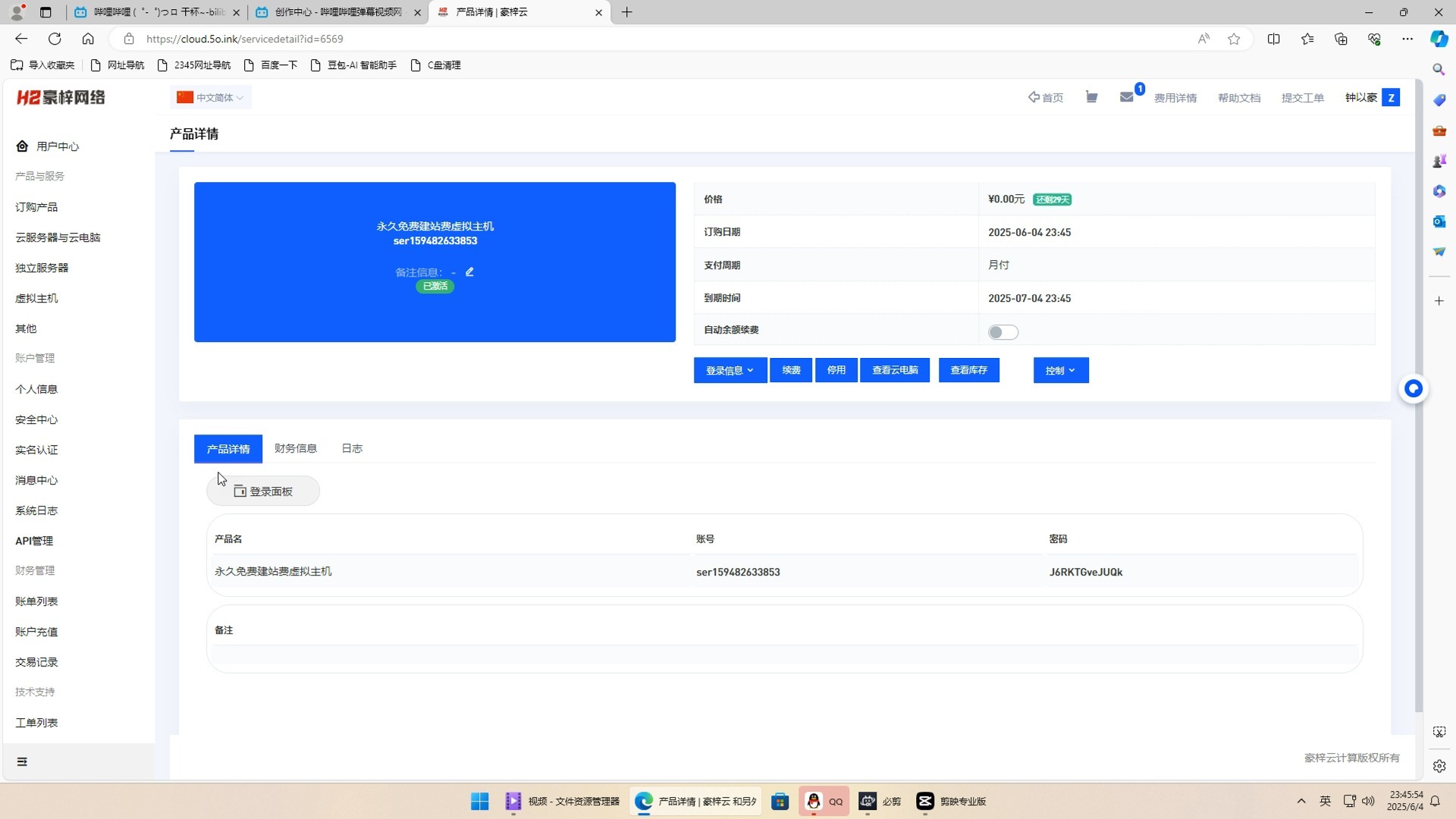Open 账单列表 in the sidebar
The image size is (1456, 819).
[x=36, y=601]
